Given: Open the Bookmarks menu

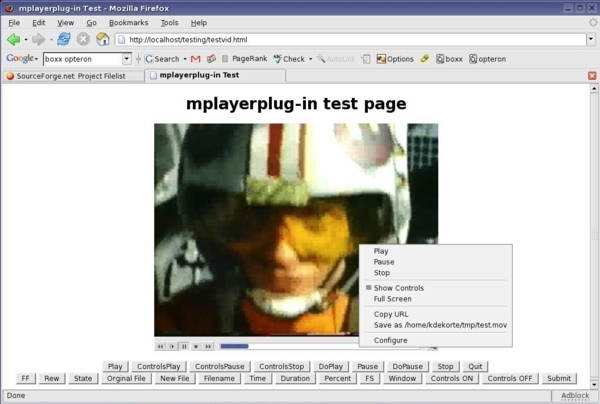Looking at the screenshot, I should (x=129, y=23).
